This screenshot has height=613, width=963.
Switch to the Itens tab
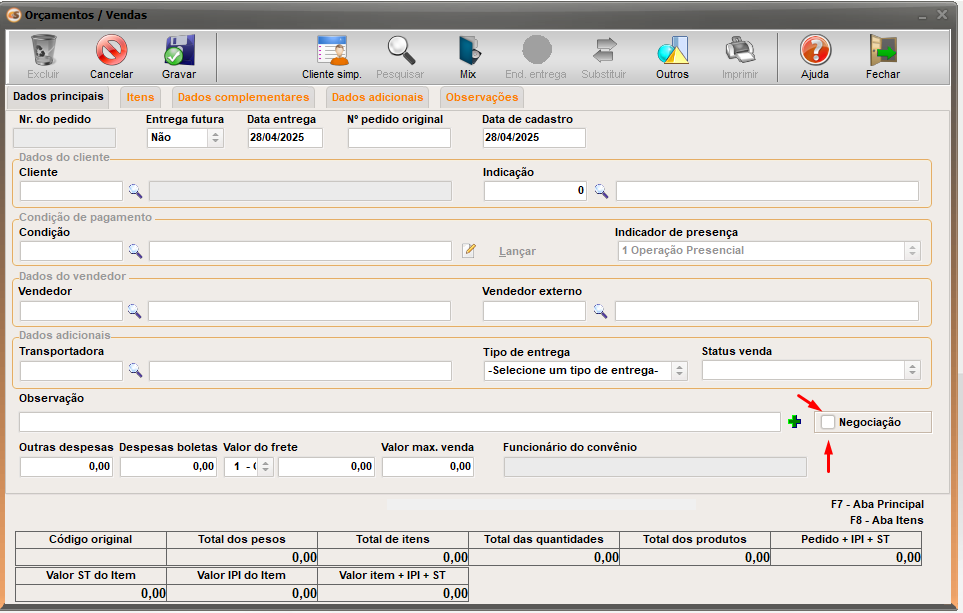[x=140, y=97]
